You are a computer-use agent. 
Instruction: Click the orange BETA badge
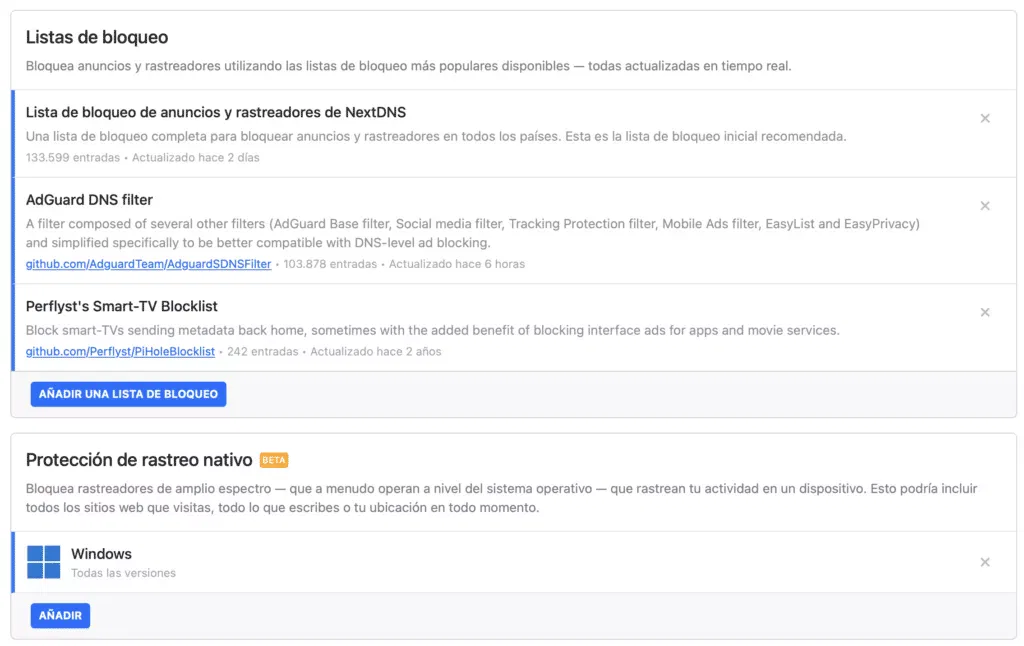pos(274,461)
